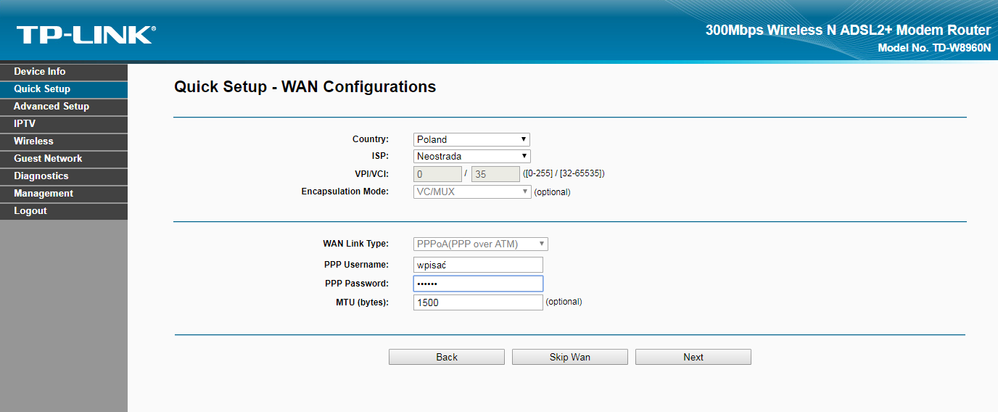Click the VCI value field

coord(501,174)
